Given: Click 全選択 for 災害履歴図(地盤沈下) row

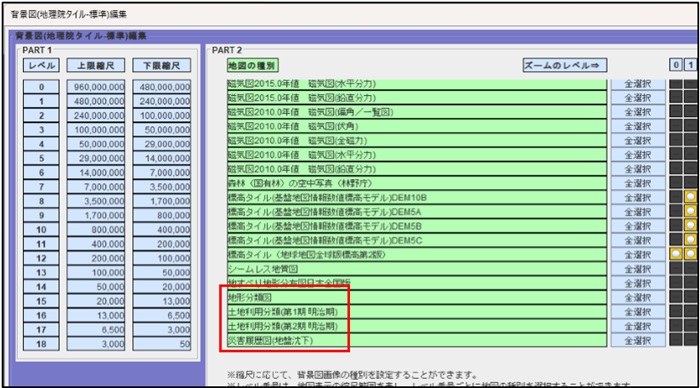Looking at the screenshot, I should pos(638,340).
